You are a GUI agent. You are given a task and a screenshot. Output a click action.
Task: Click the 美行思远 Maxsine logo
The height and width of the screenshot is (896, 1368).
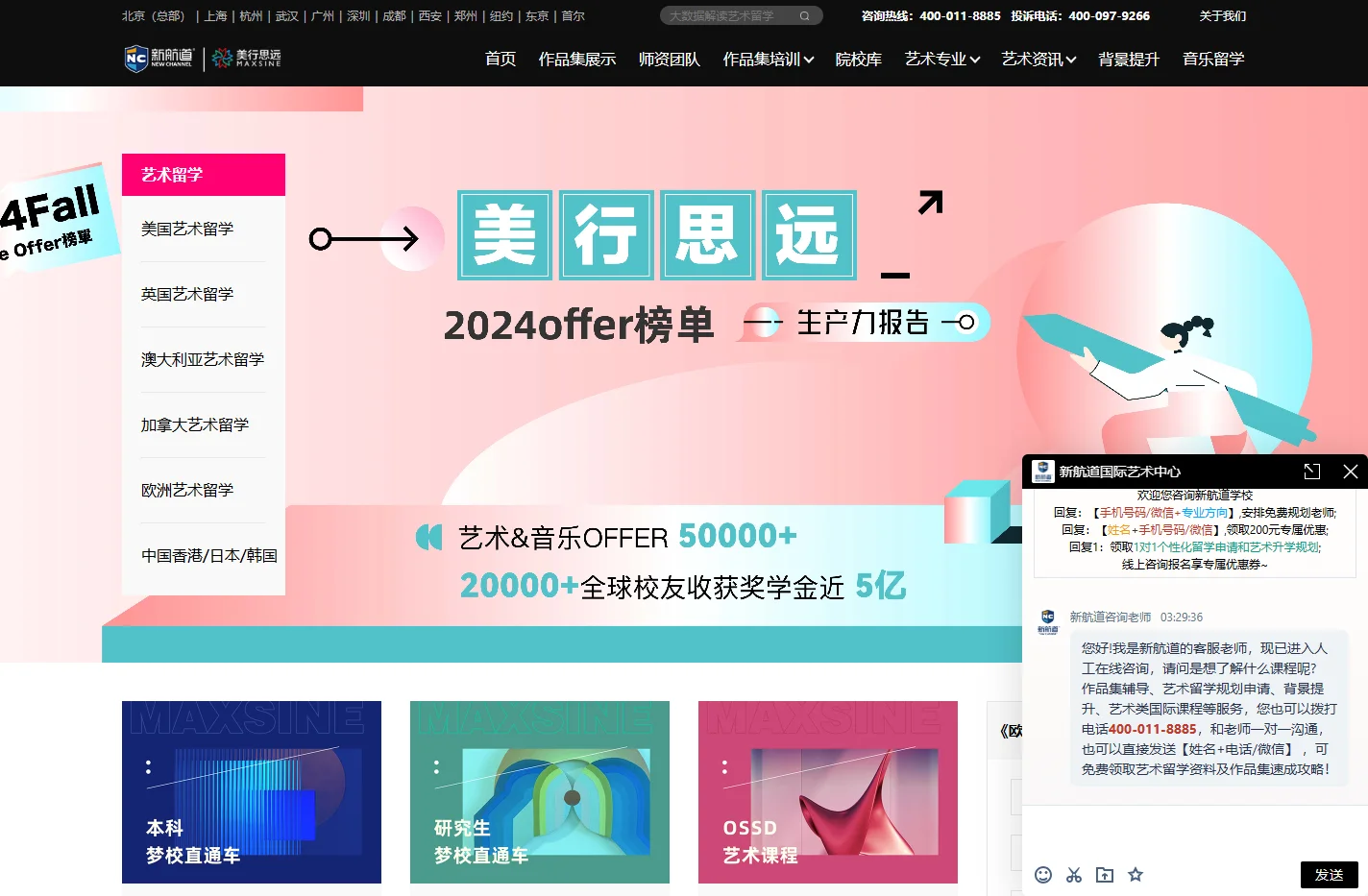point(247,59)
